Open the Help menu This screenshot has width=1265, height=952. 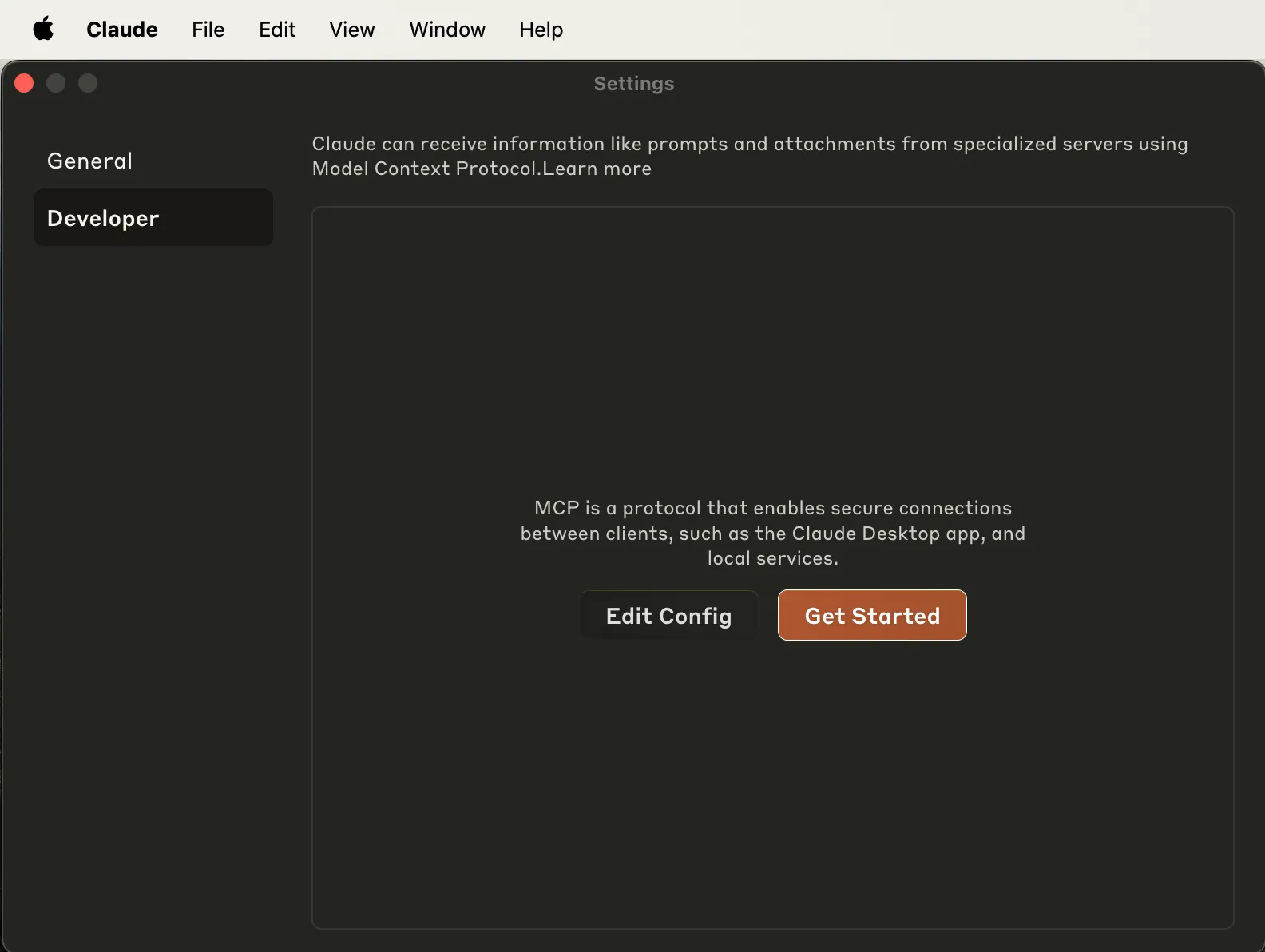541,30
